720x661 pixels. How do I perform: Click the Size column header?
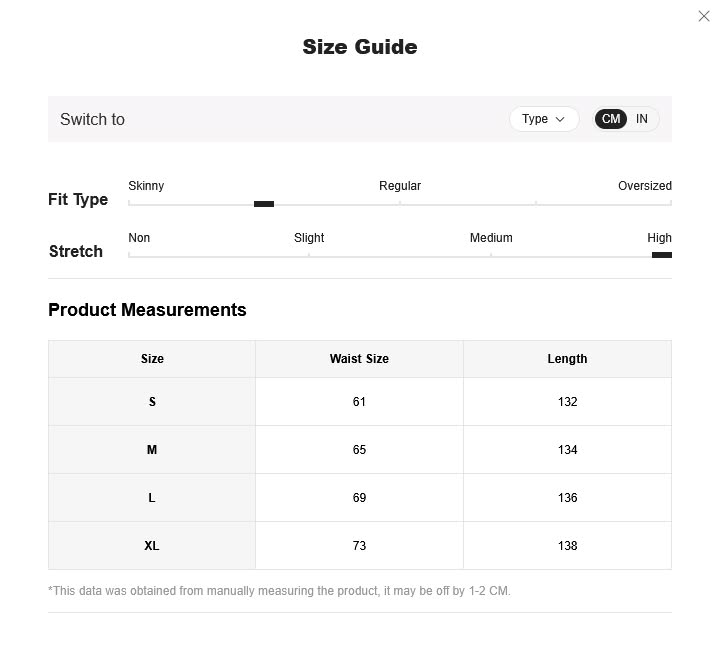coord(152,359)
